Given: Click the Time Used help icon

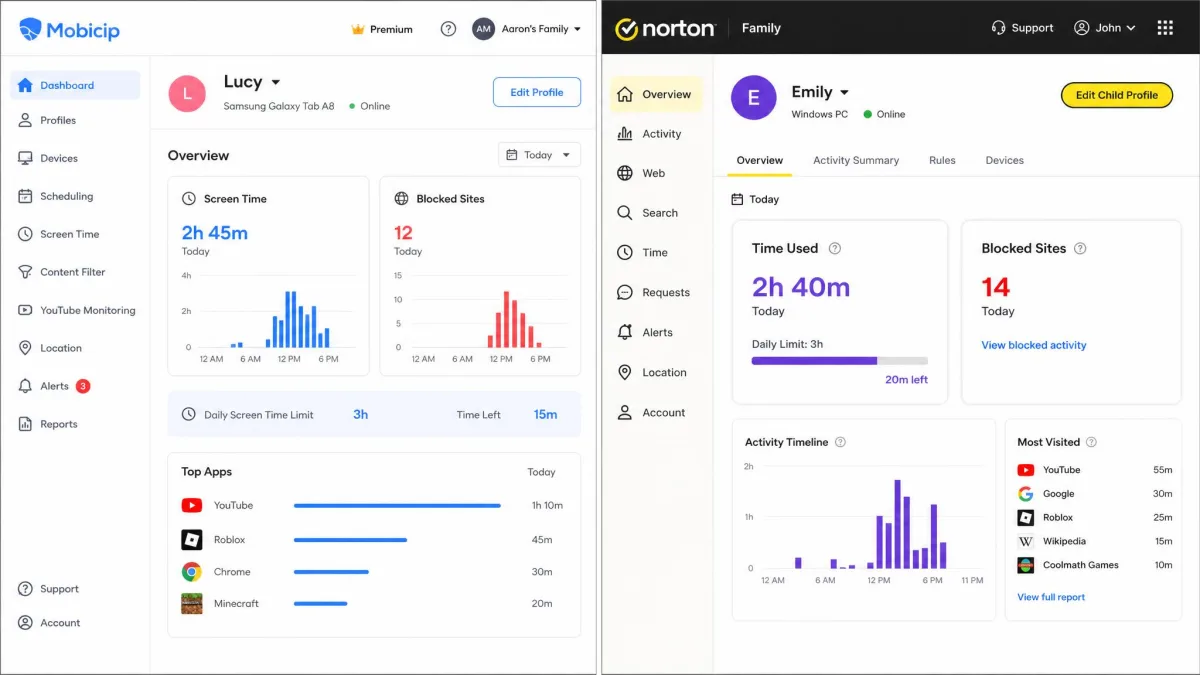Looking at the screenshot, I should coord(835,248).
